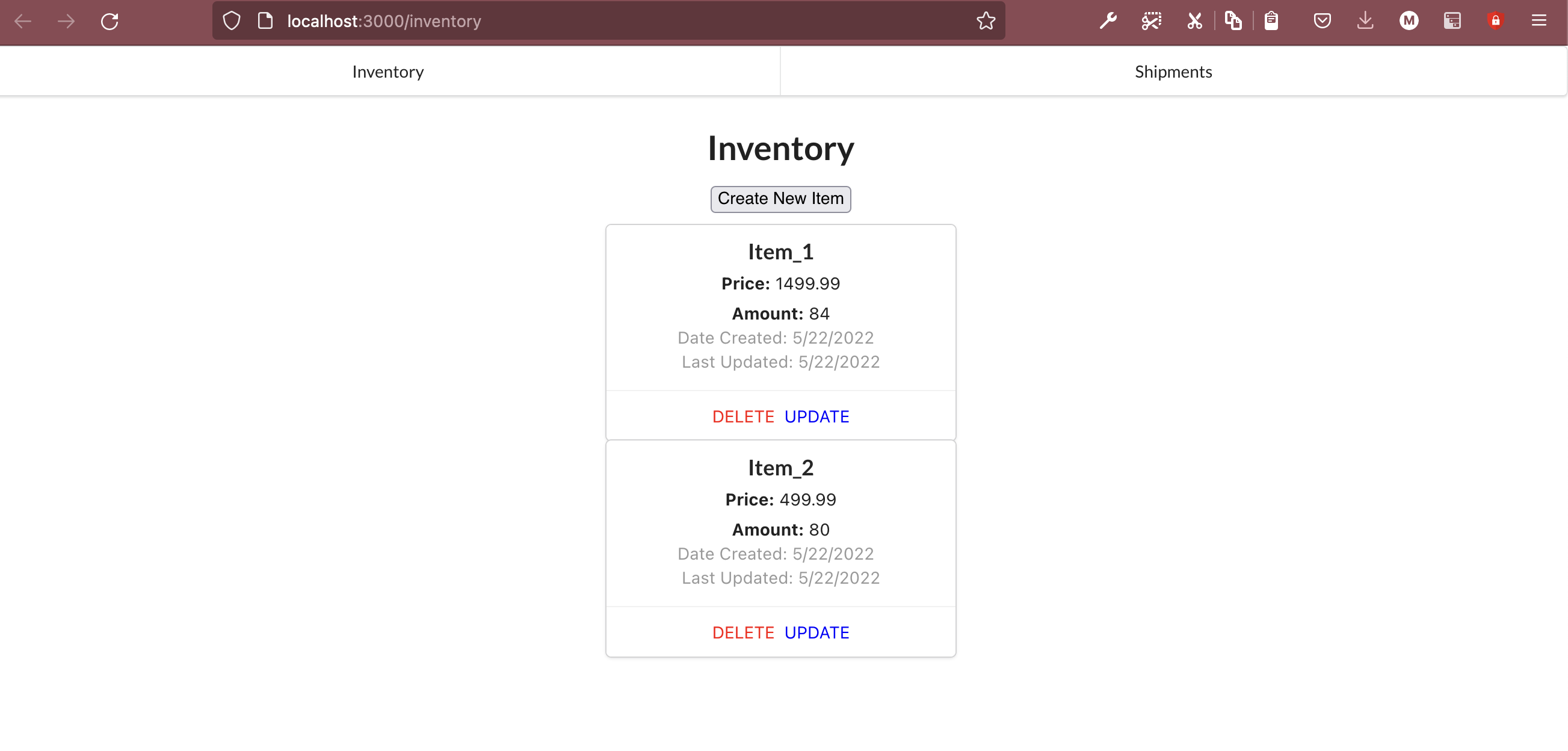Open the screenshot capture extension icon
The height and width of the screenshot is (751, 1568).
click(1152, 20)
